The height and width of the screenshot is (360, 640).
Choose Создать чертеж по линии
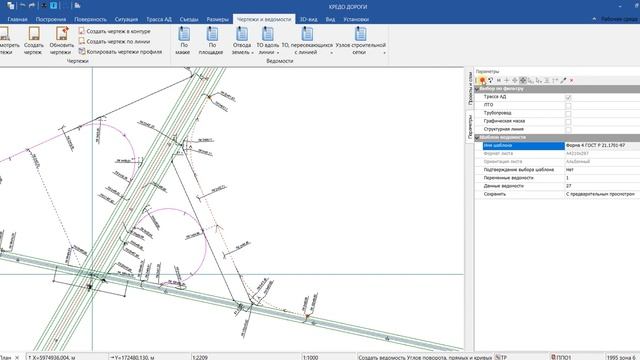(x=114, y=41)
